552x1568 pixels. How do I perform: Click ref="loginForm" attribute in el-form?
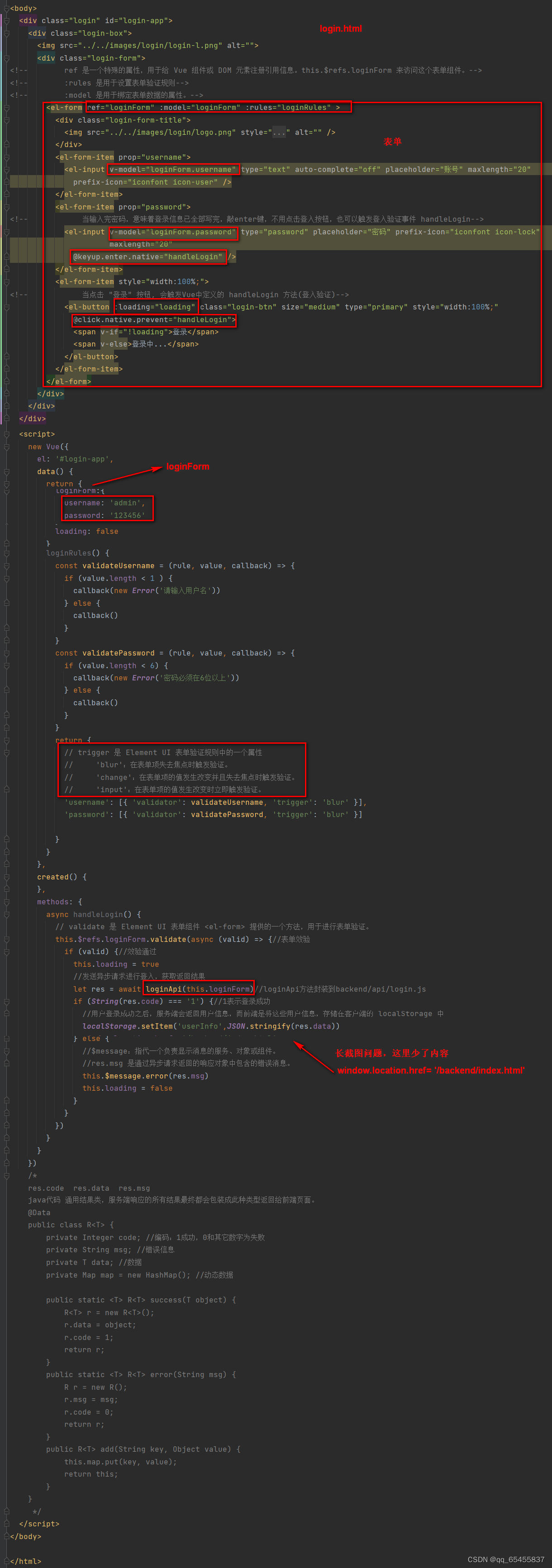pos(120,108)
